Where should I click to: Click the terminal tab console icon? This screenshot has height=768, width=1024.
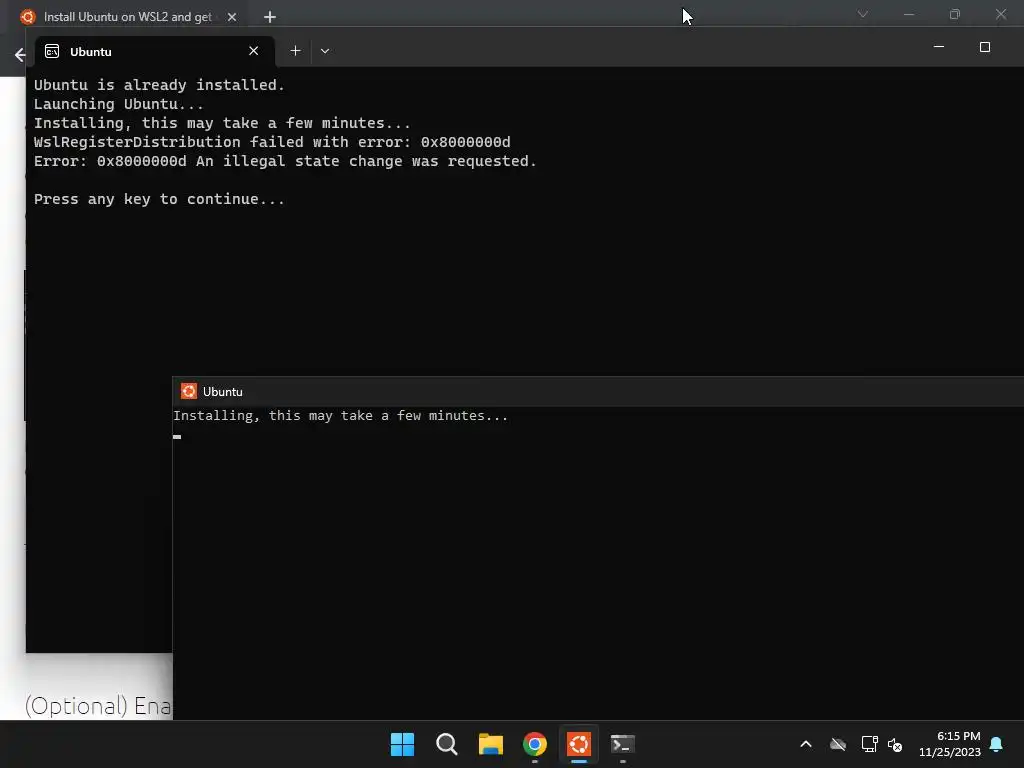[52, 51]
